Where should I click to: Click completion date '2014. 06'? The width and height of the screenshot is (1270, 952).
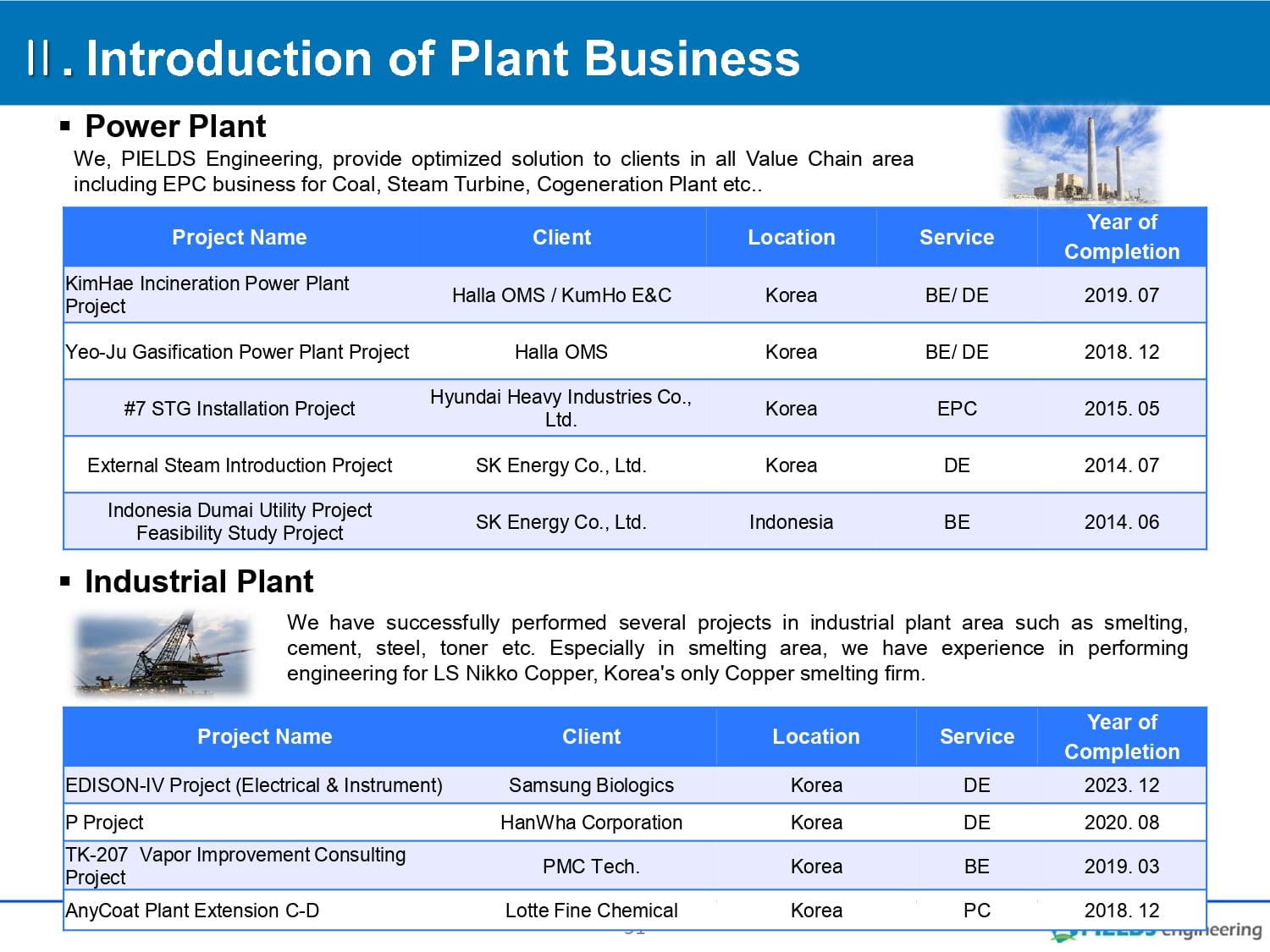pos(1122,522)
